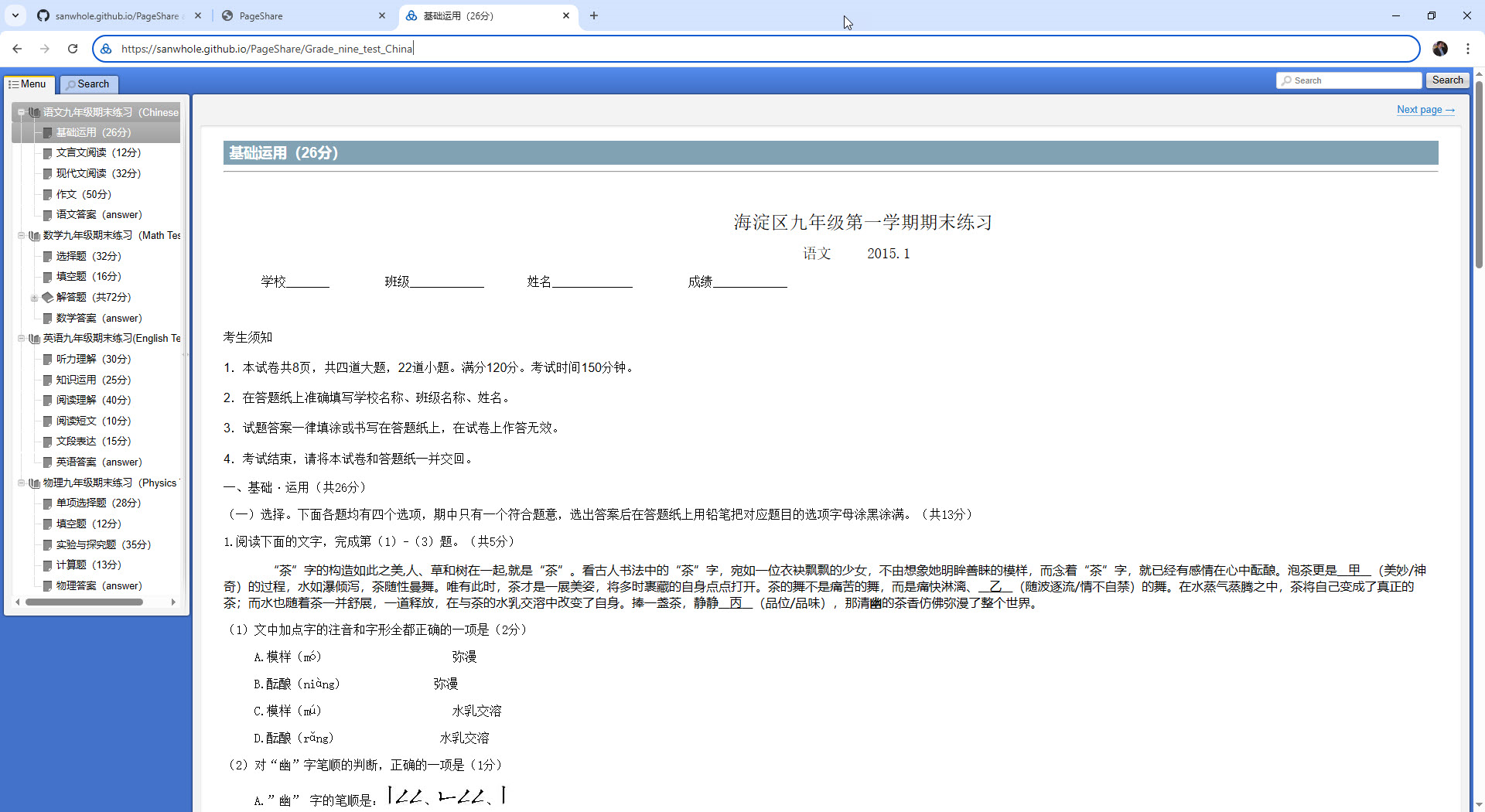Viewport: 1485px width, 812px height.
Task: Open the Chrome three-dot menu icon
Action: pyautogui.click(x=1467, y=49)
